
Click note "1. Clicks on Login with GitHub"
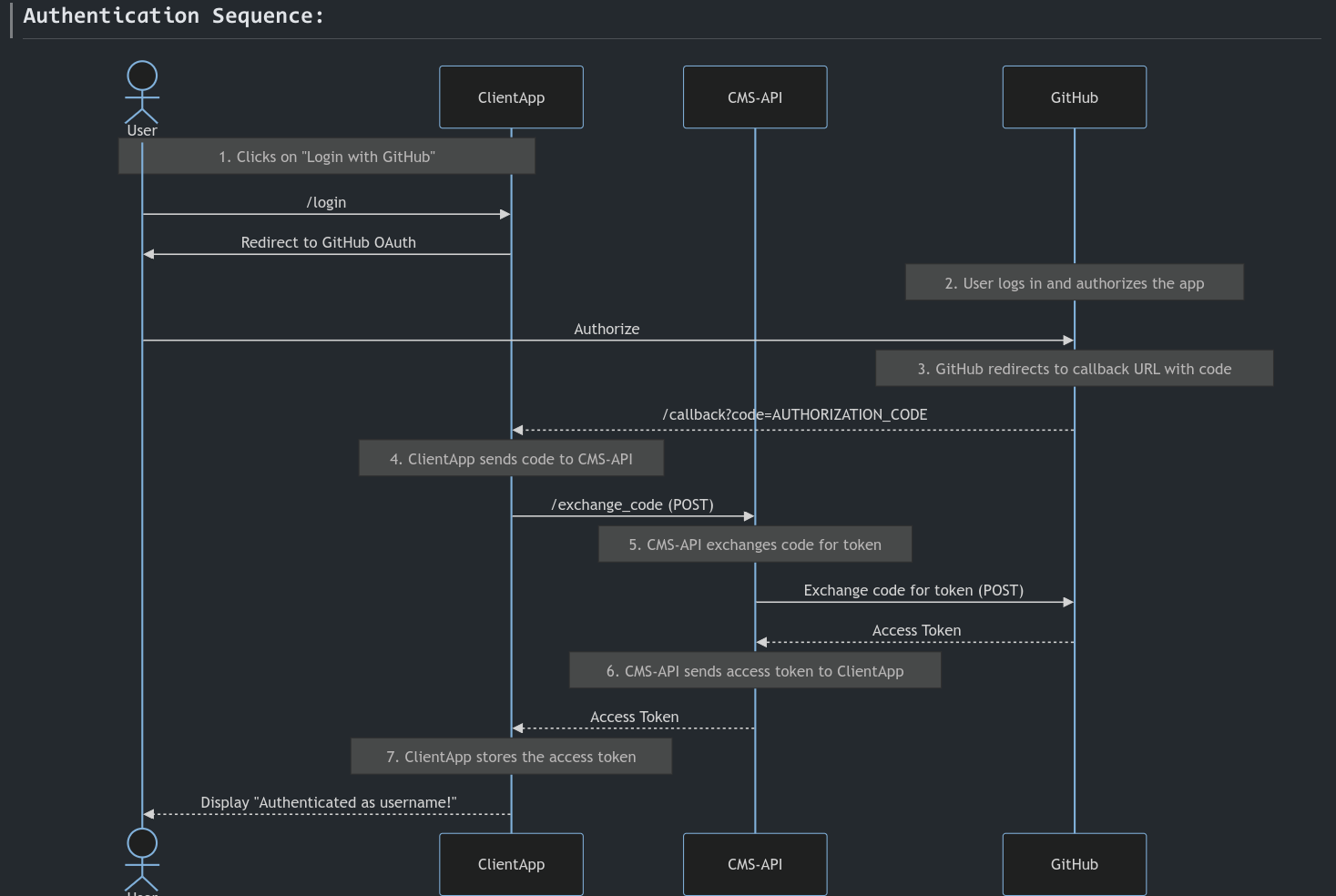click(327, 157)
